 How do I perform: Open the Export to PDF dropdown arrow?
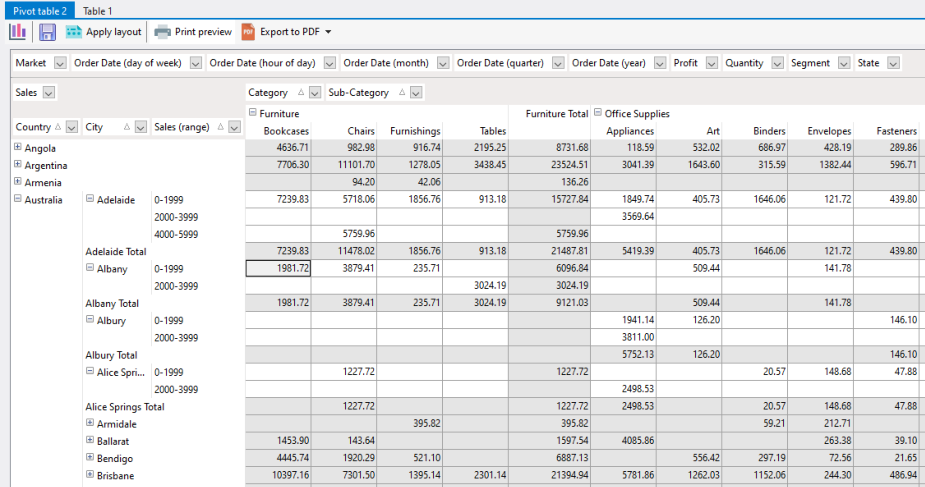point(329,32)
